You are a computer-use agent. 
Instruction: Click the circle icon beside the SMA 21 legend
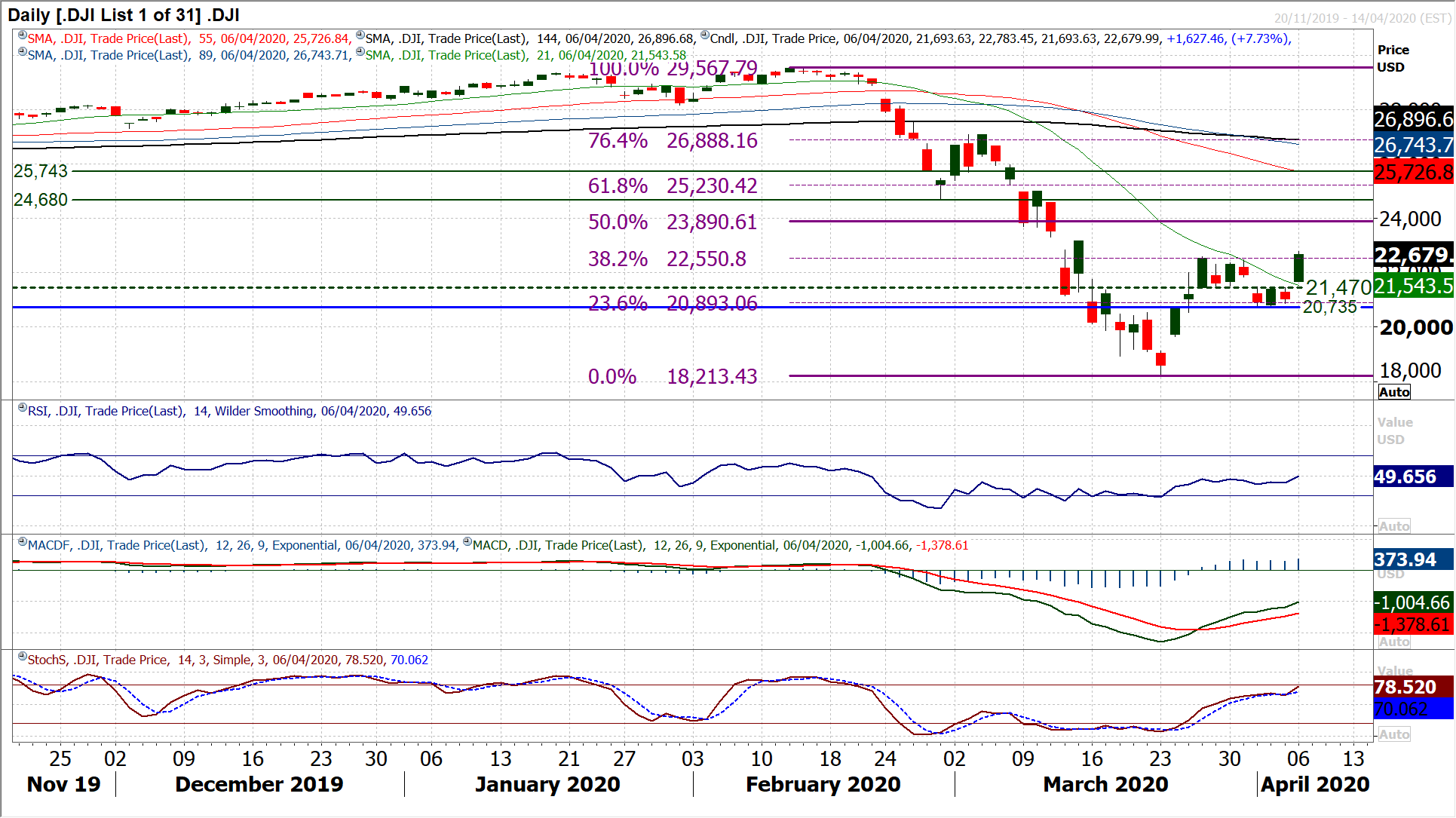point(360,52)
